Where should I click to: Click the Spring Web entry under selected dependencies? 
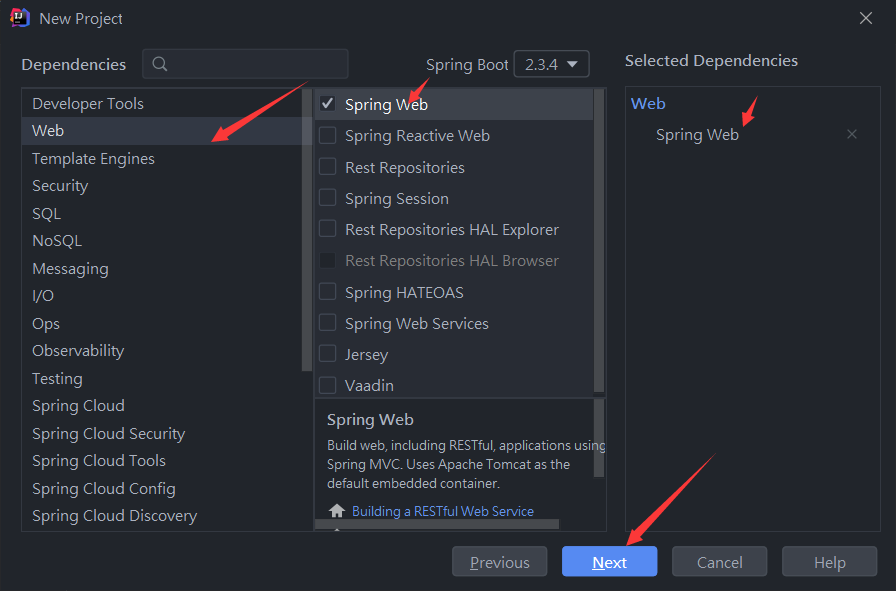point(697,135)
